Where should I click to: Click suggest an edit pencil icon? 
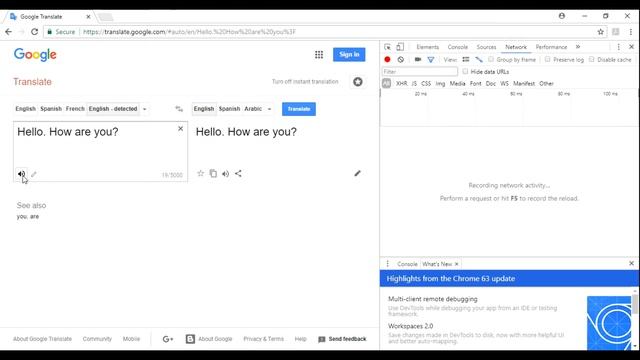[x=358, y=173]
